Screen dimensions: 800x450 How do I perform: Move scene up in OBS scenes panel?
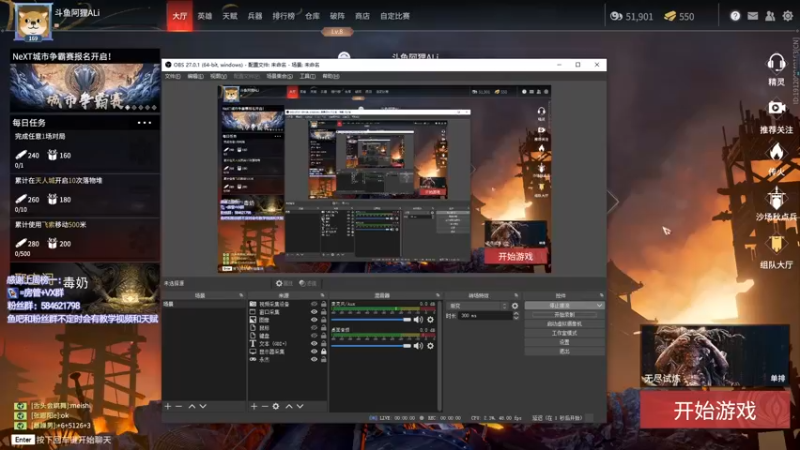[x=192, y=406]
